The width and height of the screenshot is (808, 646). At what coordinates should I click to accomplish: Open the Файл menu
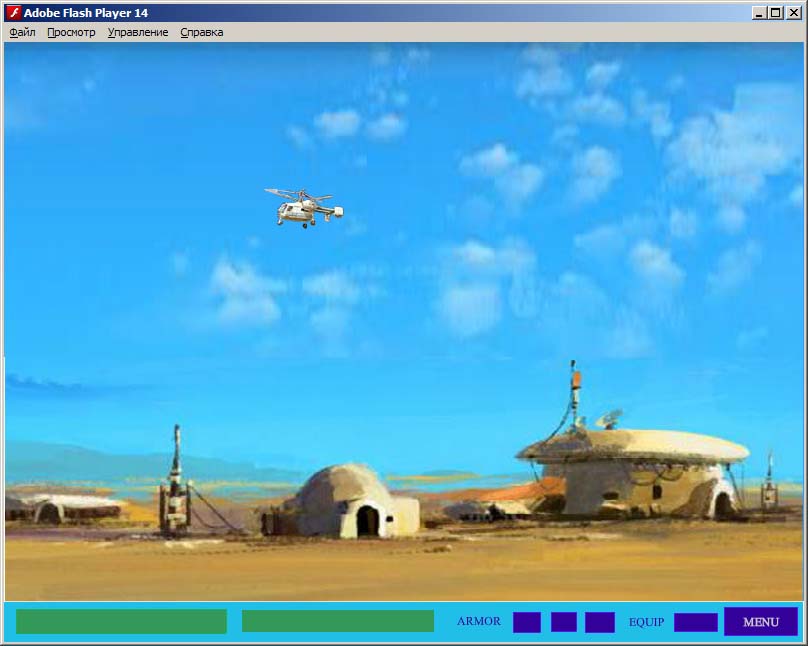pos(22,32)
